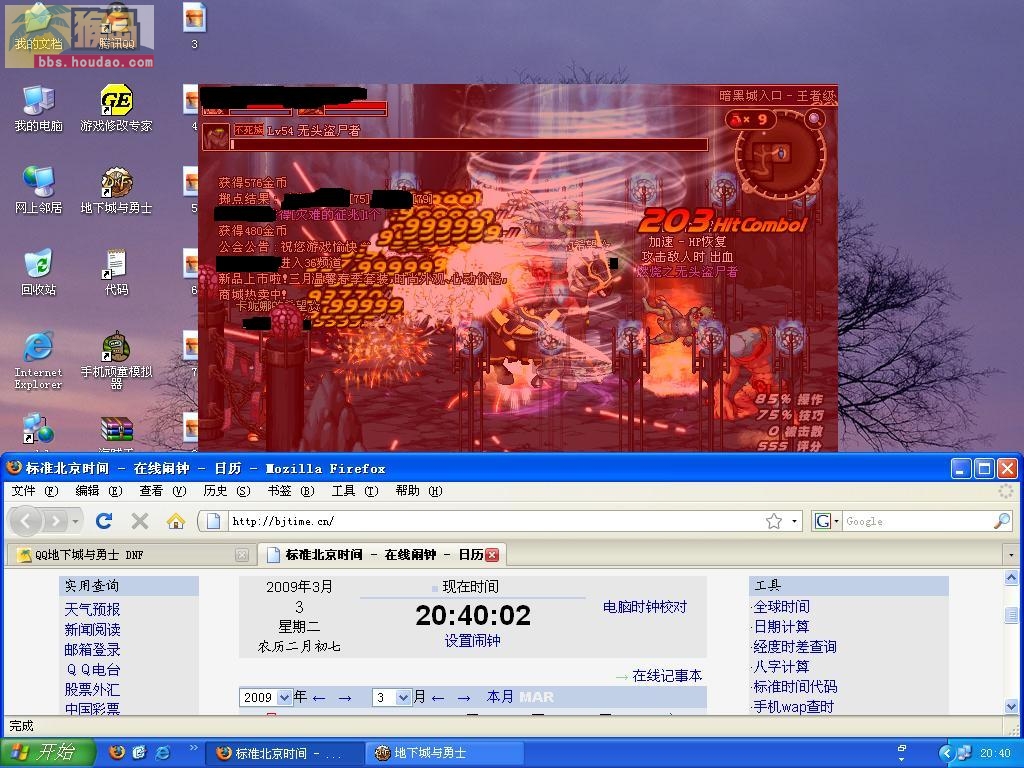Open the 工具 (T) menu
Image resolution: width=1024 pixels, height=768 pixels.
(x=355, y=490)
